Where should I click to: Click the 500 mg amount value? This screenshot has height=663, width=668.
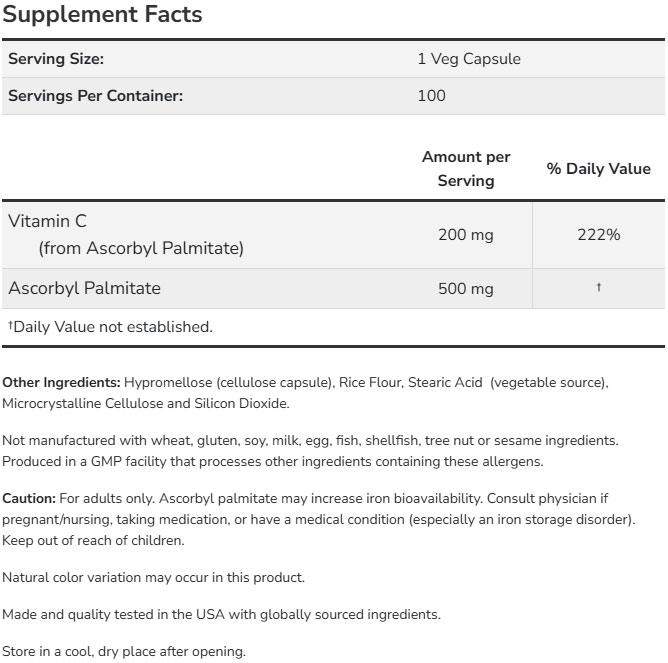coord(466,289)
